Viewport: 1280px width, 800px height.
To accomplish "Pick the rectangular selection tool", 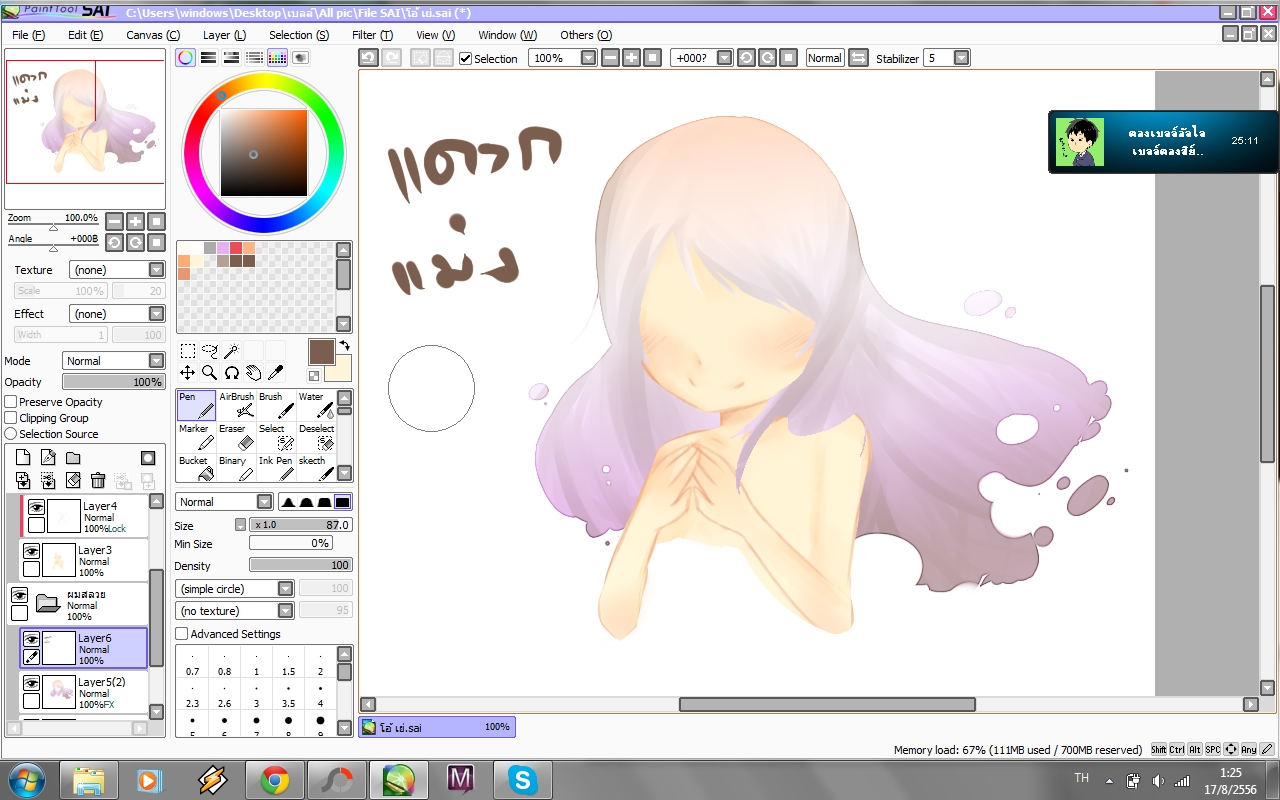I will click(188, 351).
